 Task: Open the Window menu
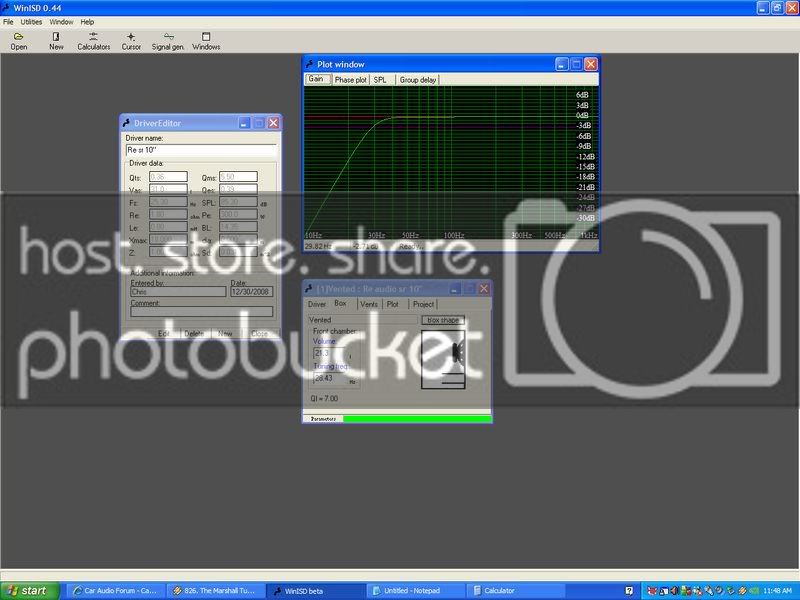[61, 22]
